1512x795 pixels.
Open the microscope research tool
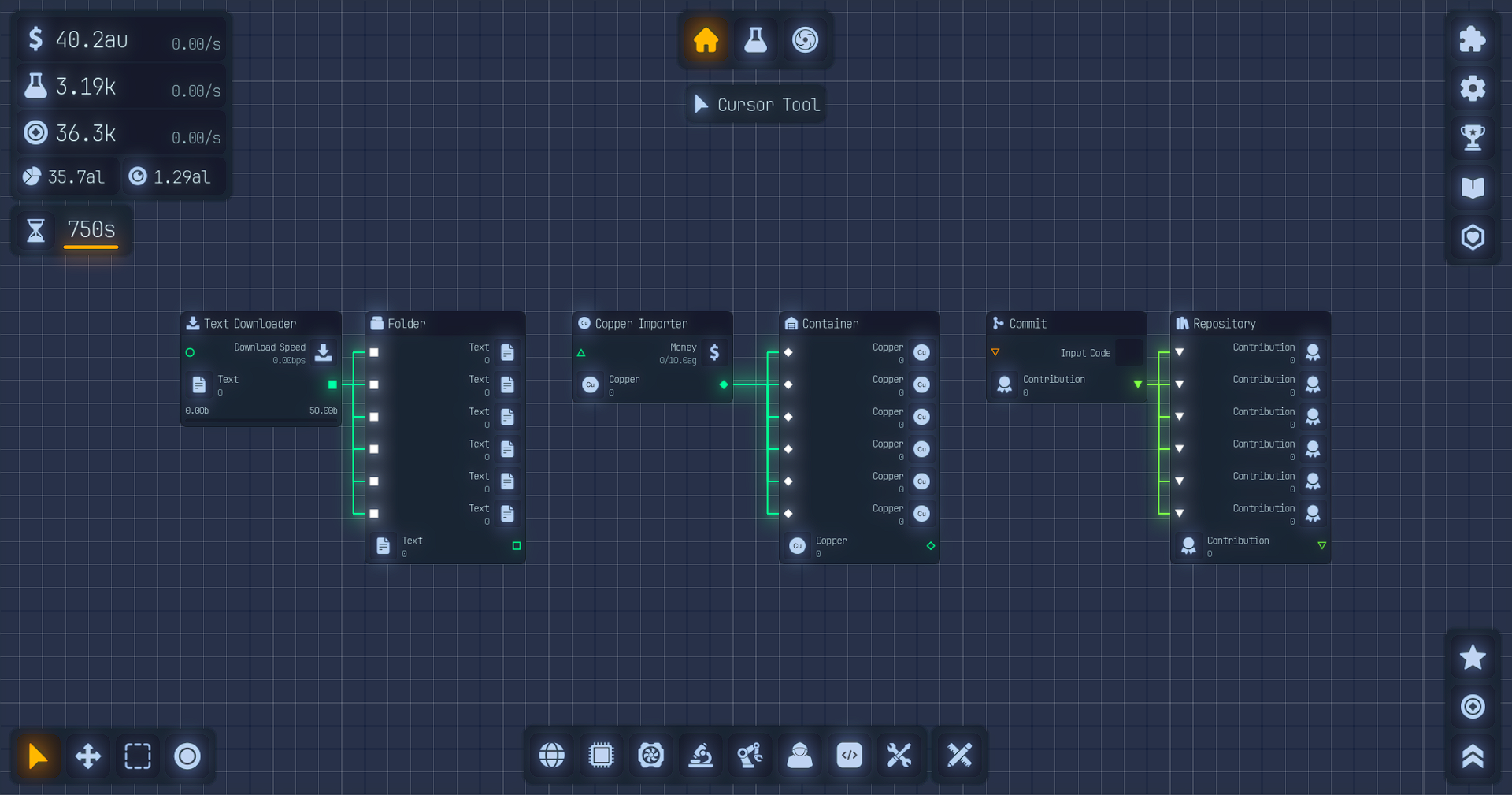click(700, 756)
